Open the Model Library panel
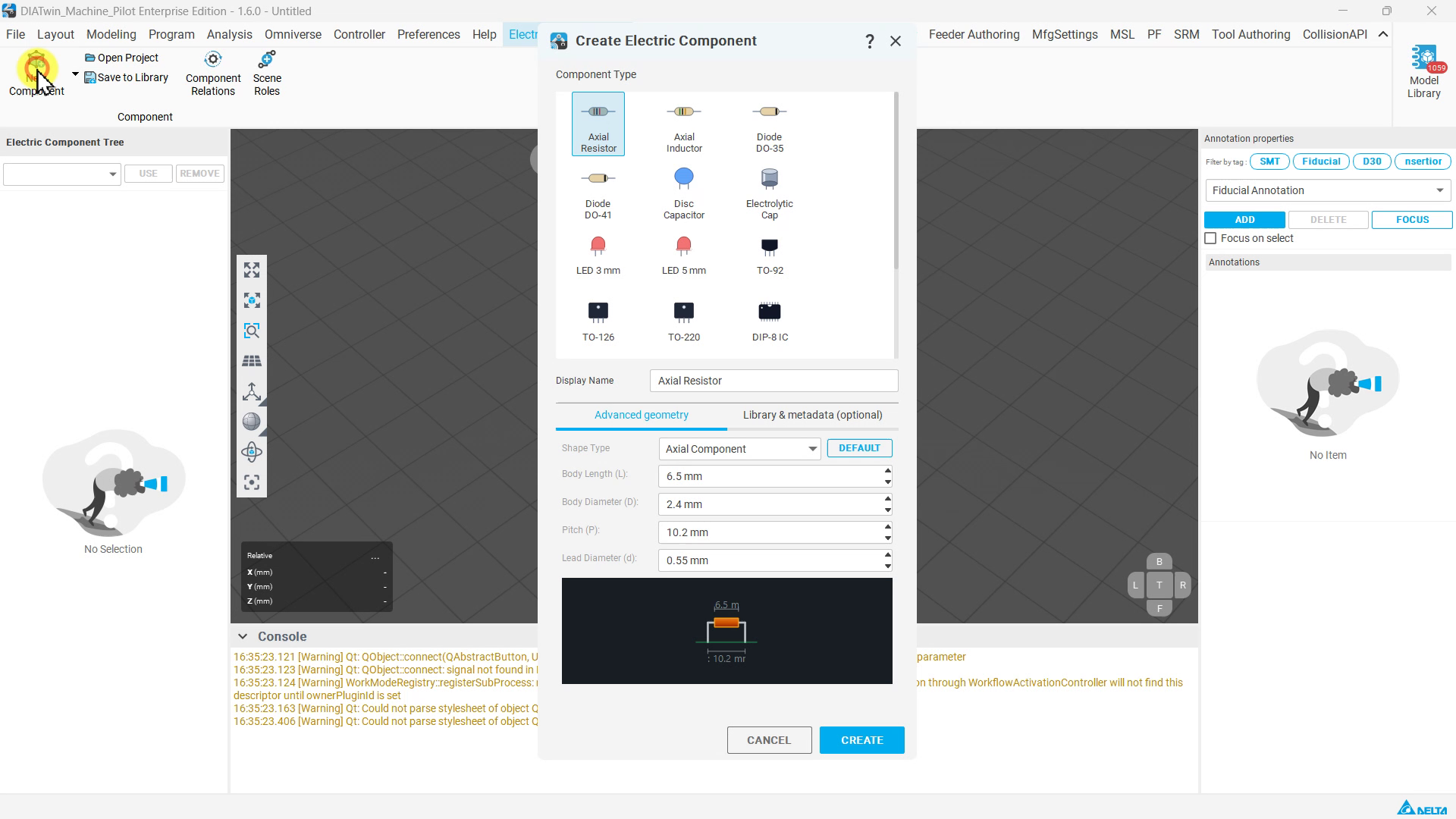Viewport: 1456px width, 819px height. pos(1424,72)
